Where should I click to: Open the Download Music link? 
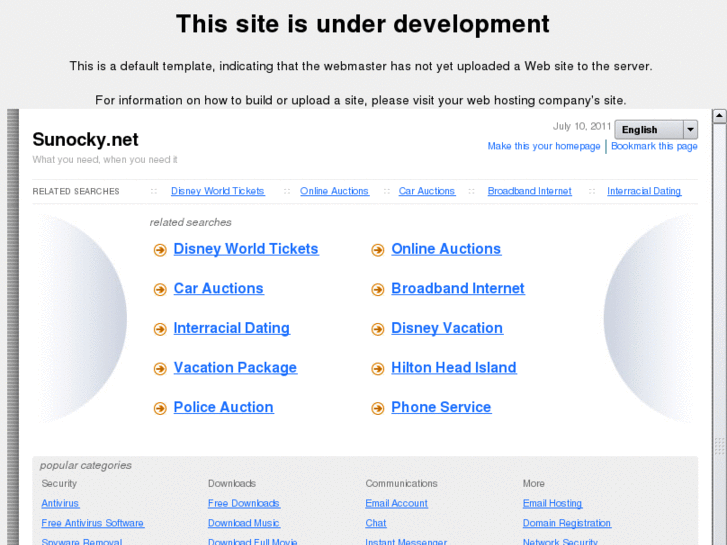pyautogui.click(x=243, y=523)
